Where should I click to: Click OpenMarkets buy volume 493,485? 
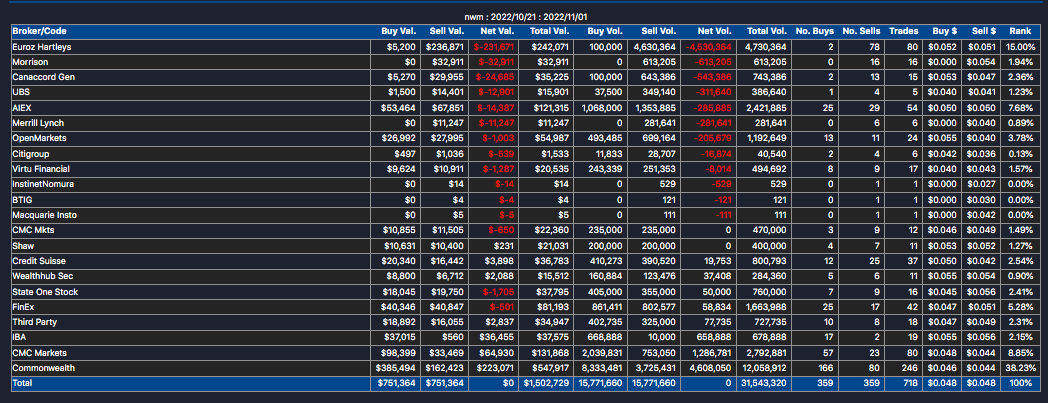(606, 138)
